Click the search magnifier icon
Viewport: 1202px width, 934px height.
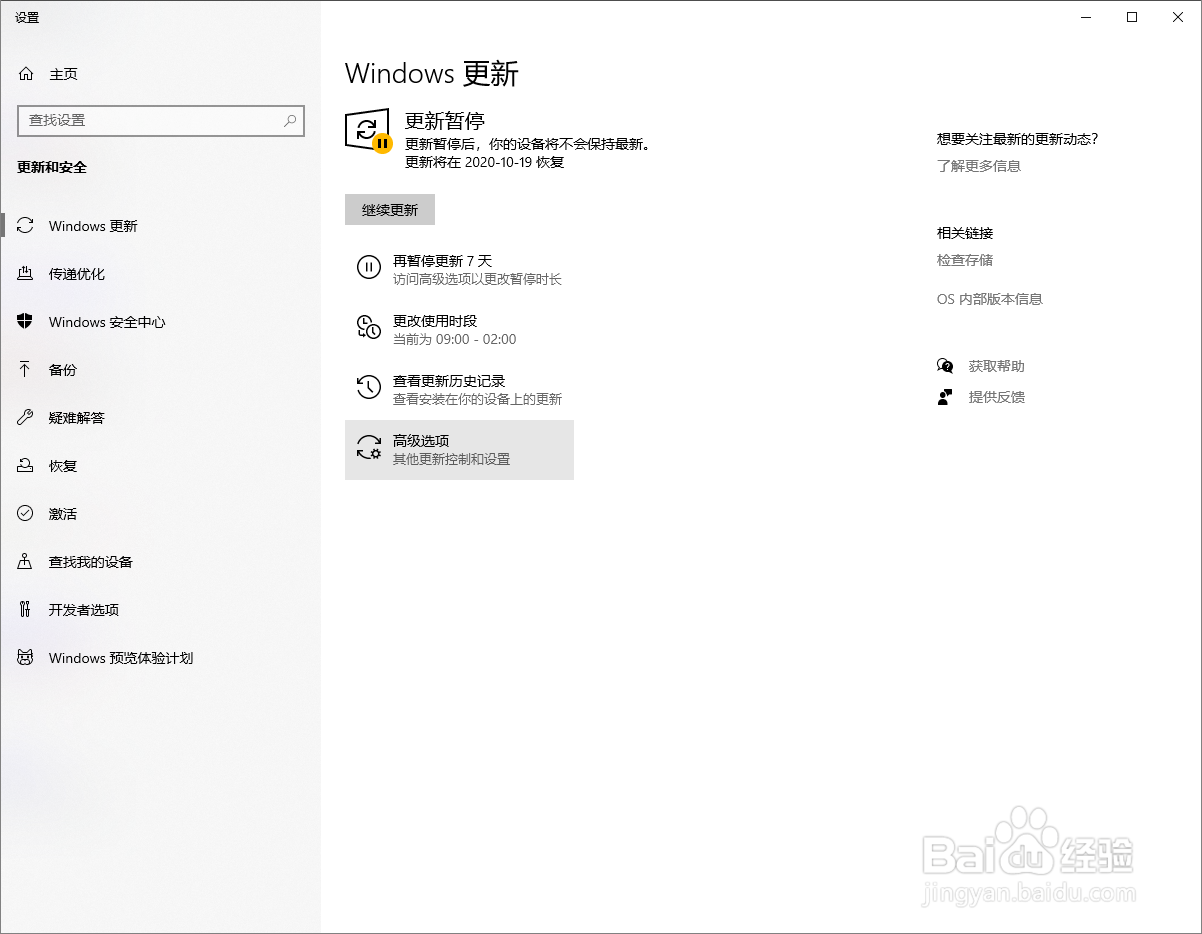pyautogui.click(x=290, y=120)
